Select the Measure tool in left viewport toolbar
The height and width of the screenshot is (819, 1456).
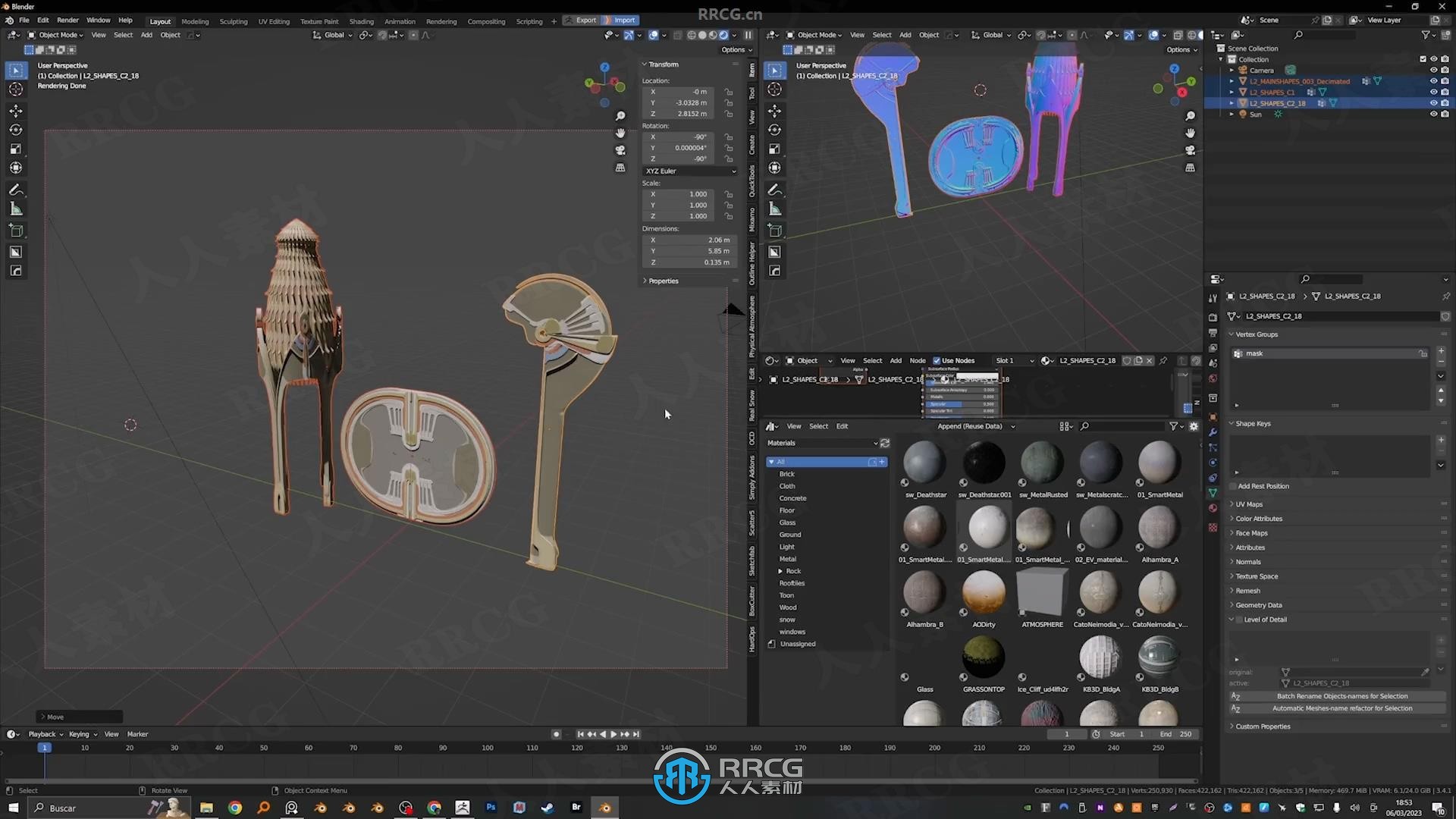16,209
